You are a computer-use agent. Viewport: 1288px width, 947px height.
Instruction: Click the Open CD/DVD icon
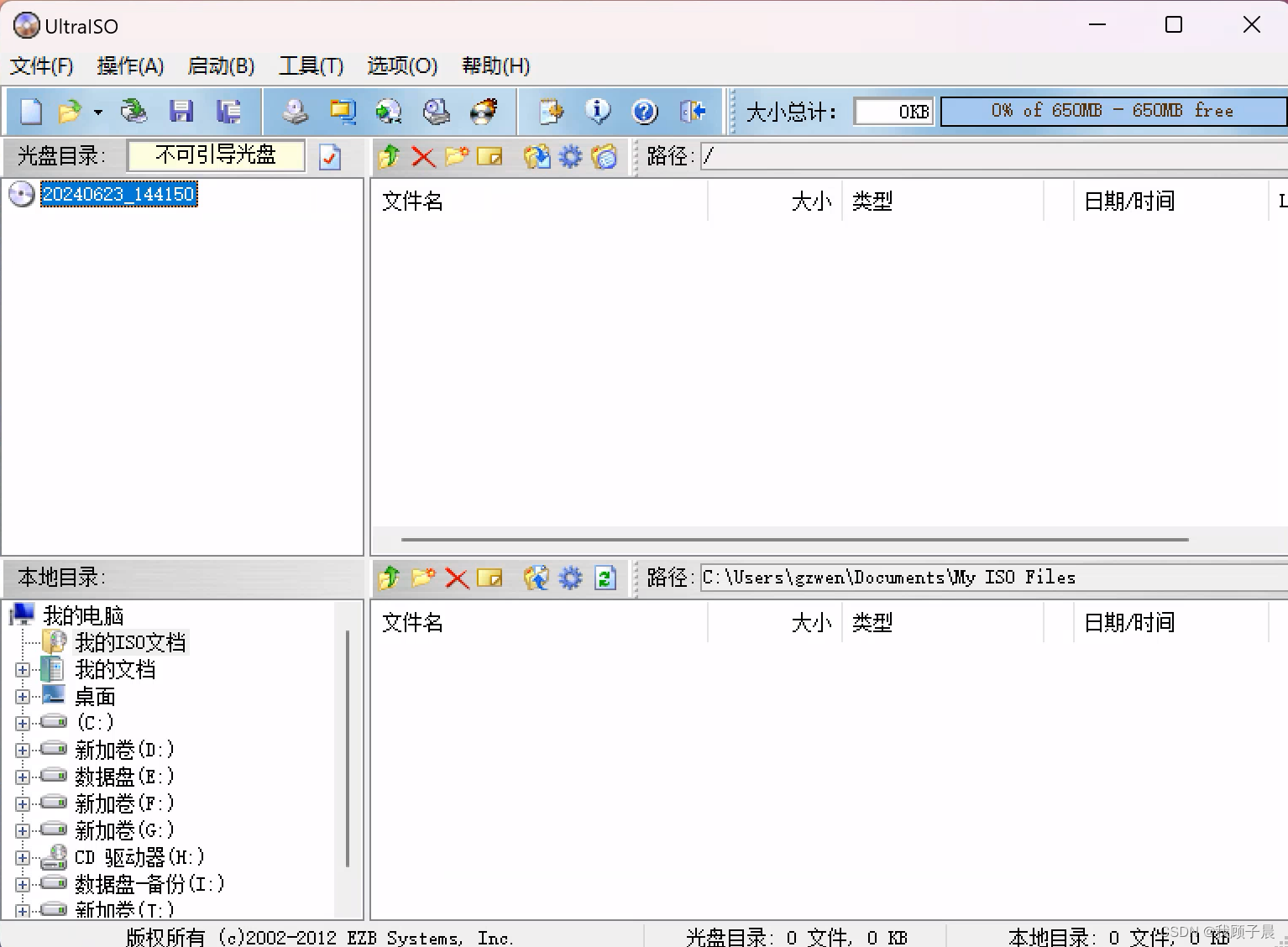pyautogui.click(x=134, y=111)
